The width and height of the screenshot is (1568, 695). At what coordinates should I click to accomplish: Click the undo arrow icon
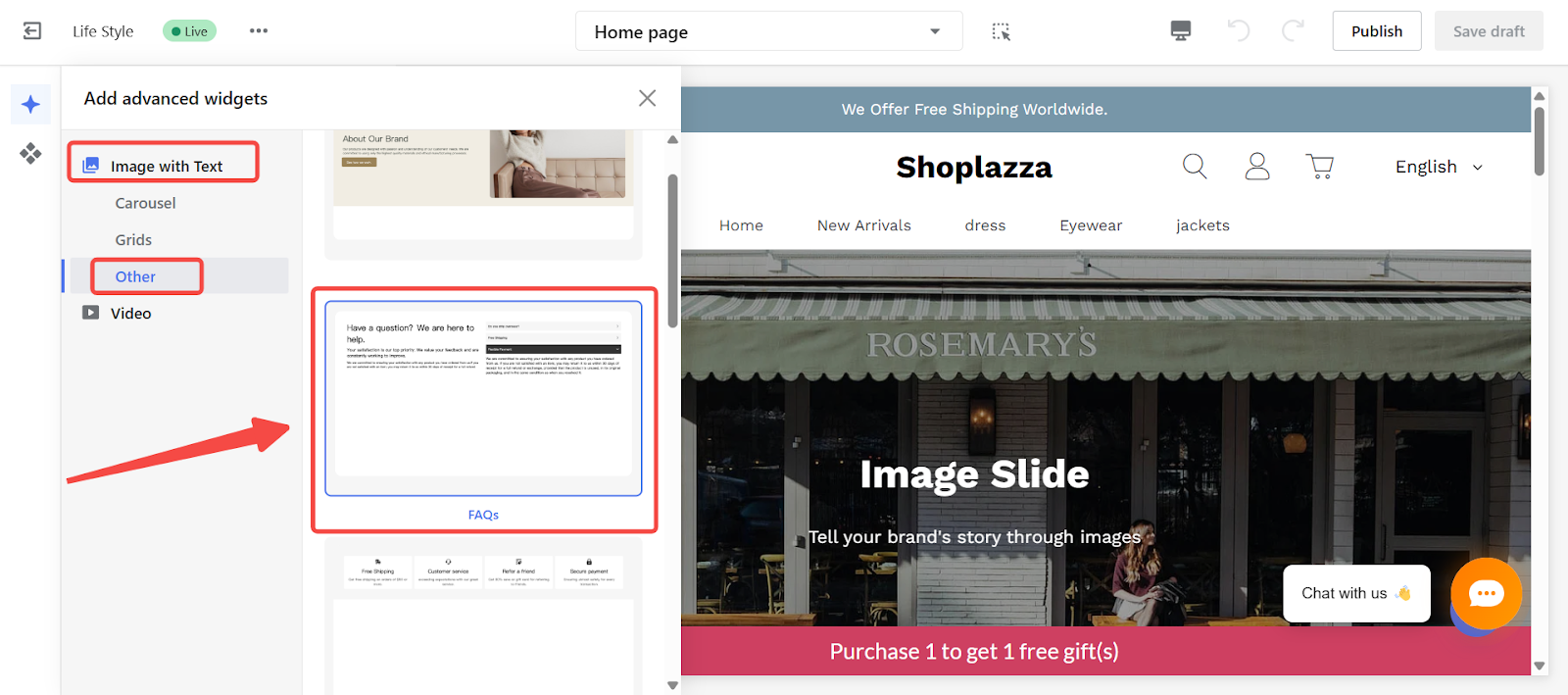(1239, 31)
